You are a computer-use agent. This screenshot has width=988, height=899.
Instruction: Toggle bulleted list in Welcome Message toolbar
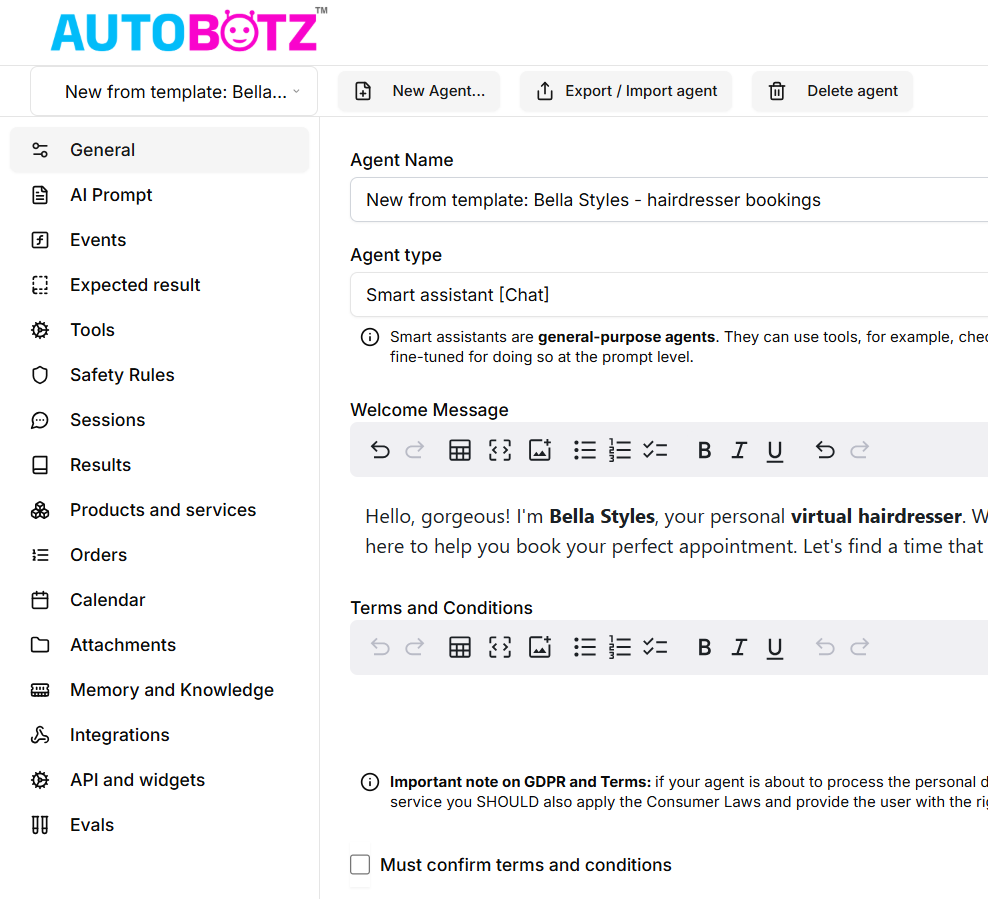[585, 450]
